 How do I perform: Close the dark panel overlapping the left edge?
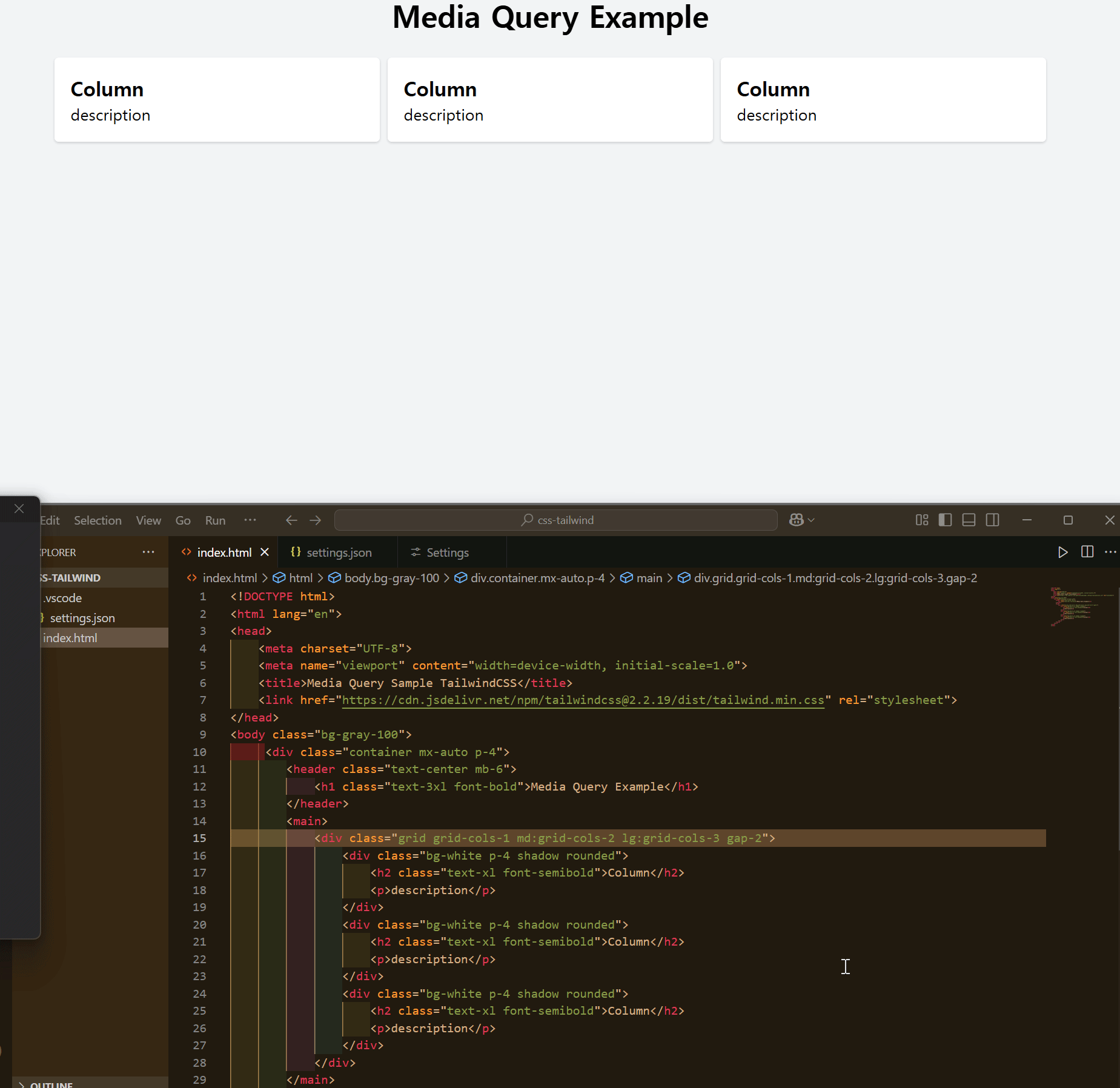(19, 509)
